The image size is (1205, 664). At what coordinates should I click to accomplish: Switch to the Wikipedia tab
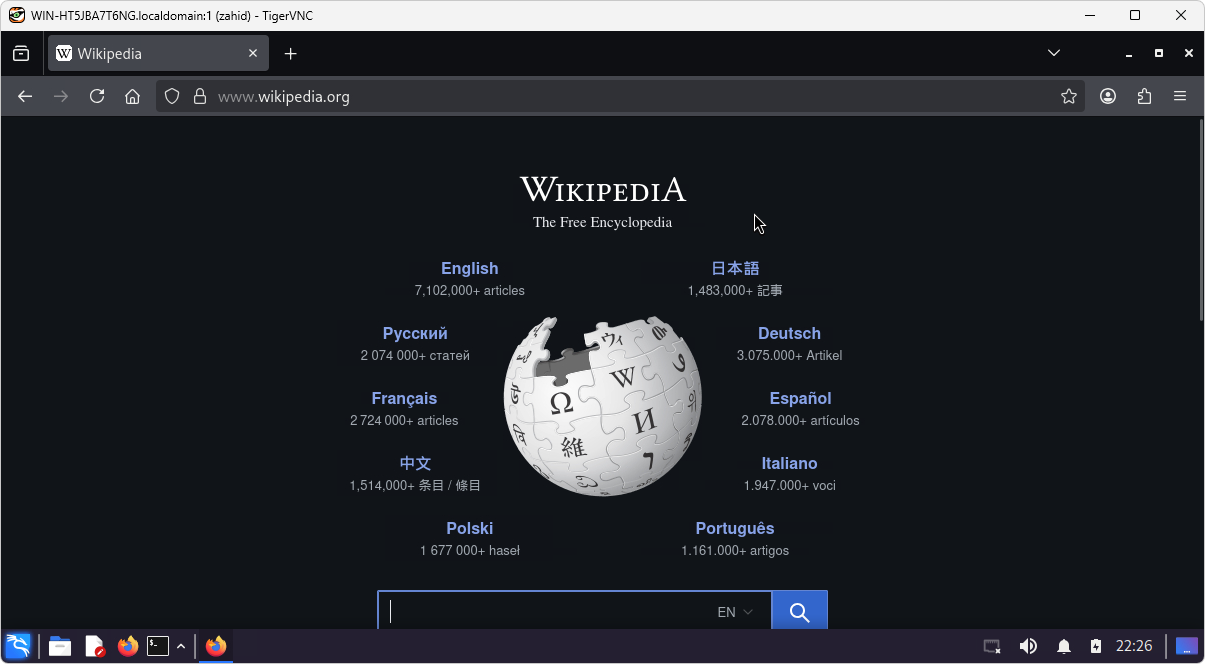[x=150, y=53]
